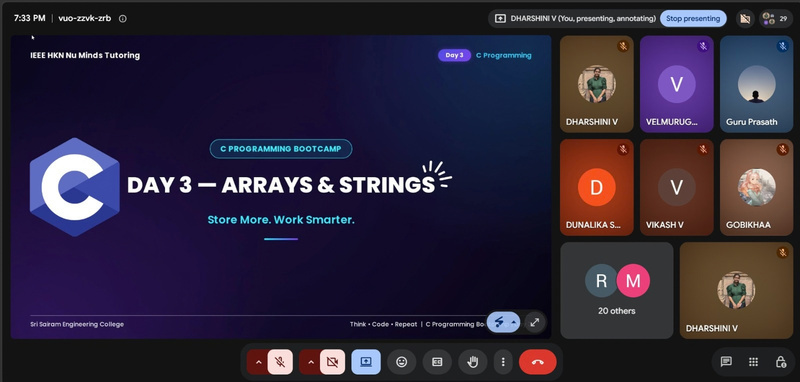The width and height of the screenshot is (800, 382).
Task: Select the VIKASH V participant tile
Action: [x=677, y=187]
